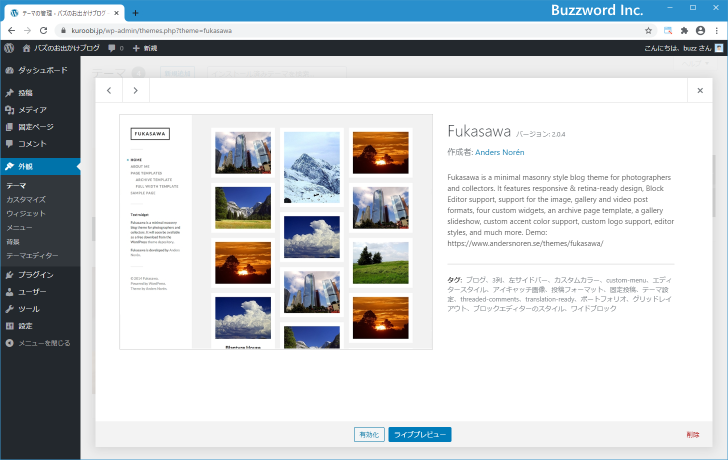Activate theme with 有効化 button
728x460 pixels.
[x=369, y=434]
